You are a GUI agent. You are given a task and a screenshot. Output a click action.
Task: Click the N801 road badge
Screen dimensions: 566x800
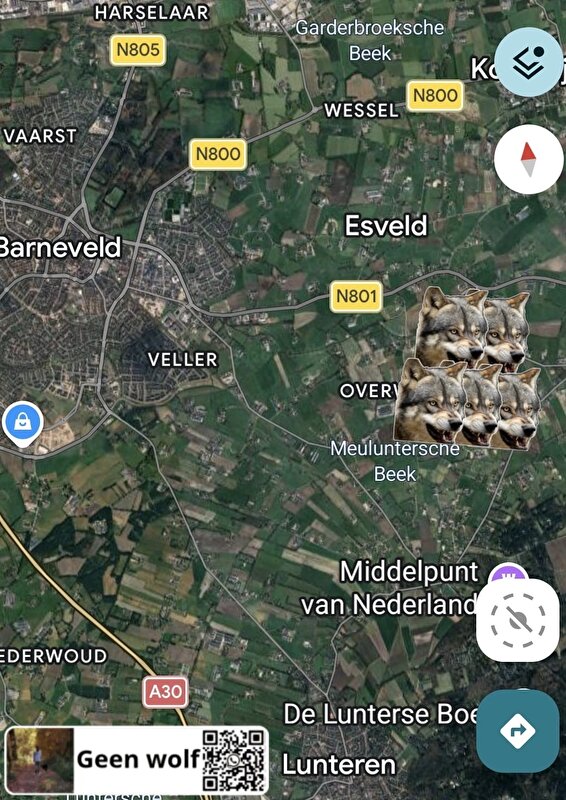coord(356,296)
